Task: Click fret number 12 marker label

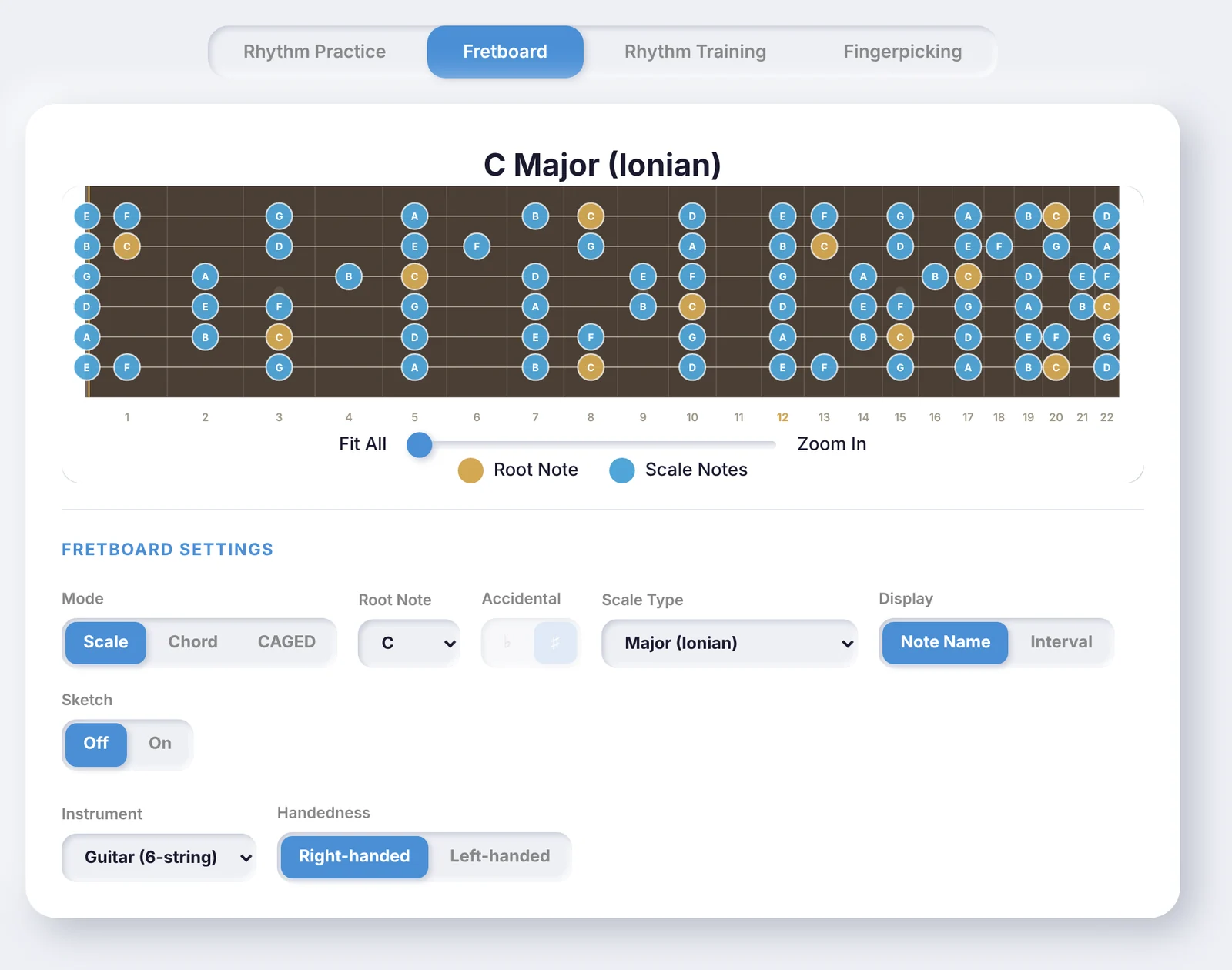Action: [x=782, y=417]
